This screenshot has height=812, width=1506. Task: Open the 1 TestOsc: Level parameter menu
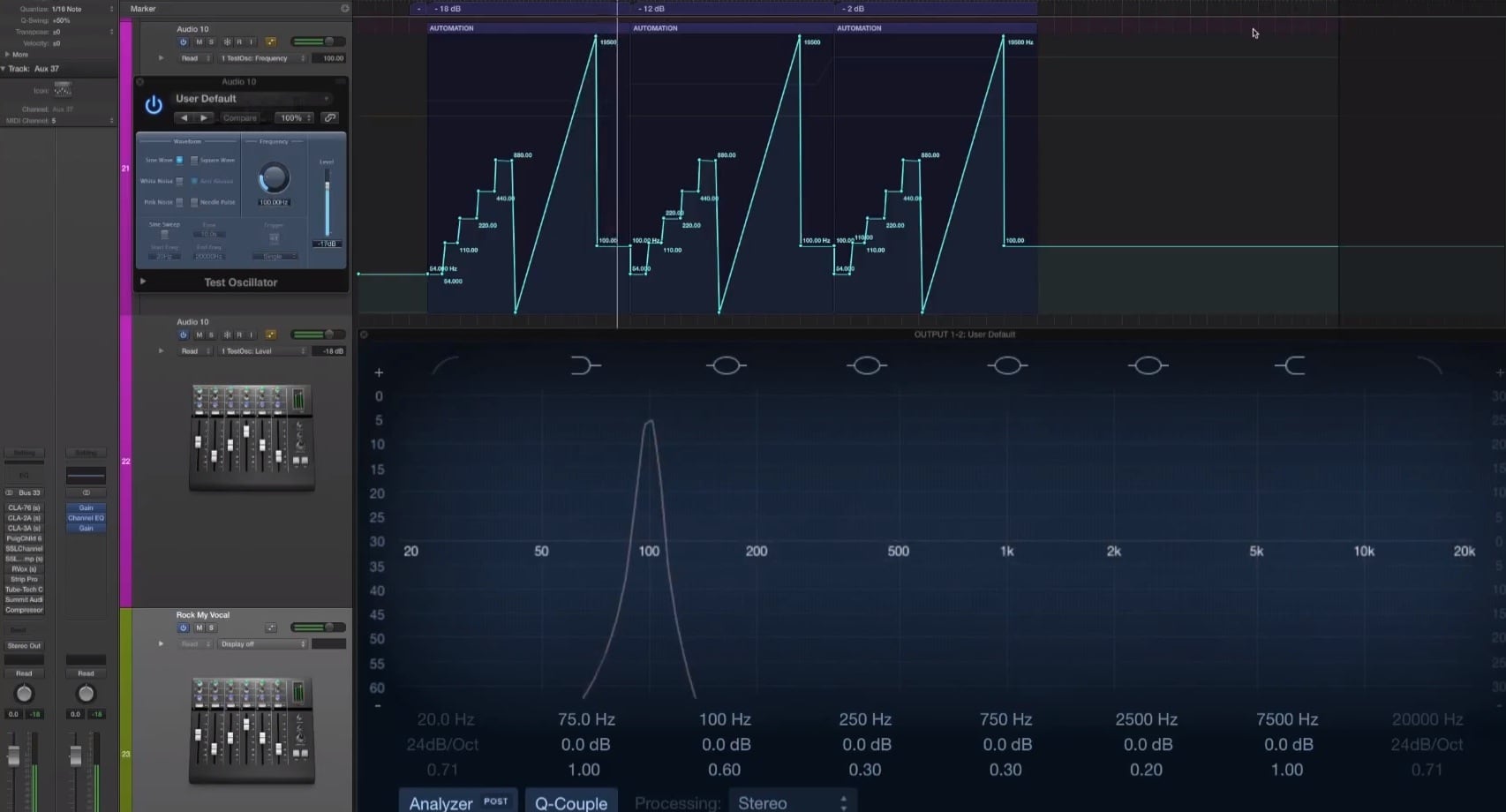coord(262,351)
